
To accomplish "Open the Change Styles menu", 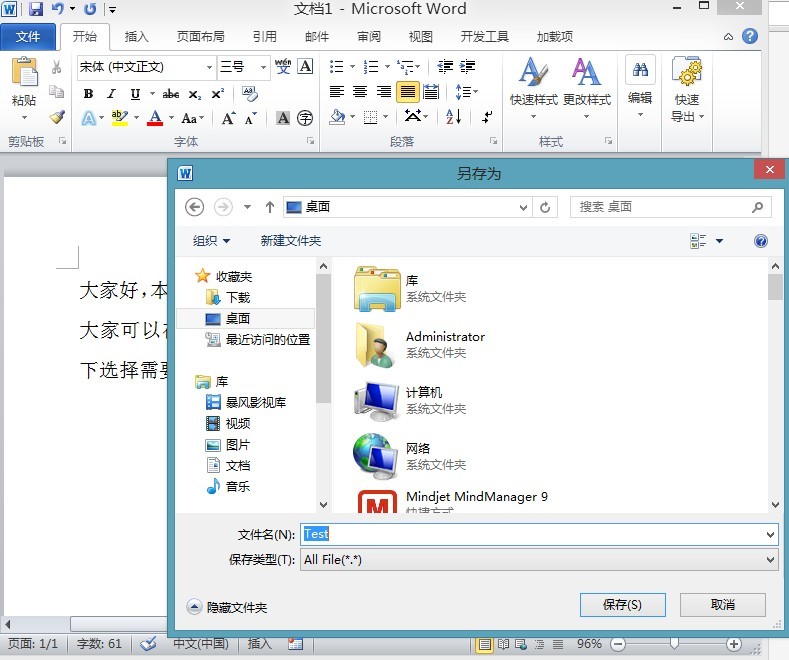I will [587, 89].
